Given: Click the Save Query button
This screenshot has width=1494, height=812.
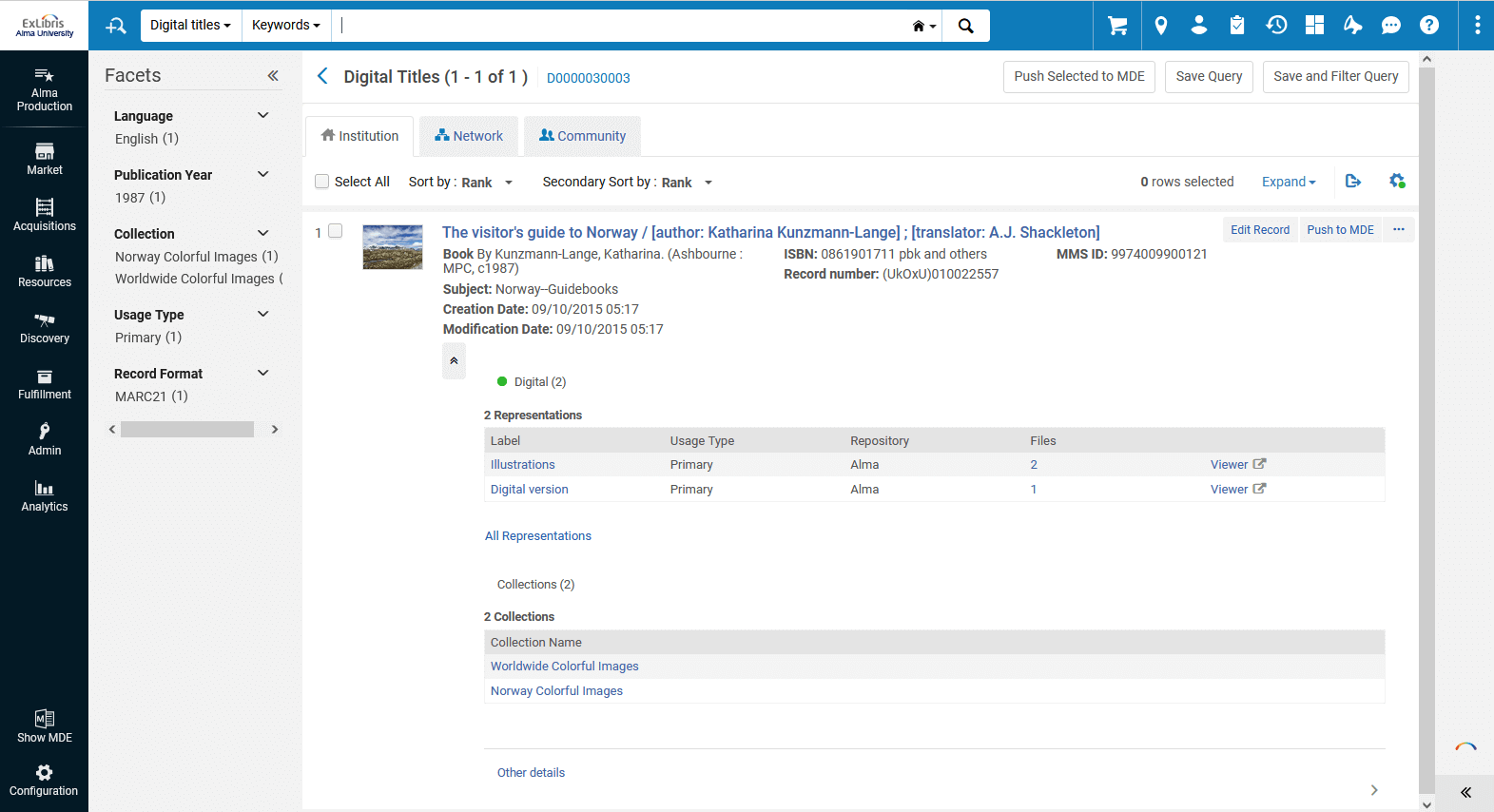Looking at the screenshot, I should (1209, 76).
